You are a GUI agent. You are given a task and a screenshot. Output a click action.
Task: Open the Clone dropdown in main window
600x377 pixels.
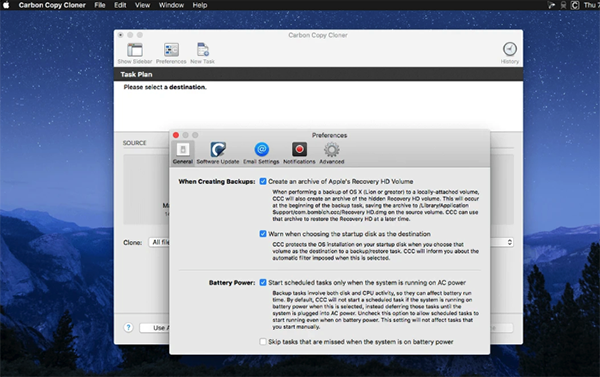(x=159, y=242)
